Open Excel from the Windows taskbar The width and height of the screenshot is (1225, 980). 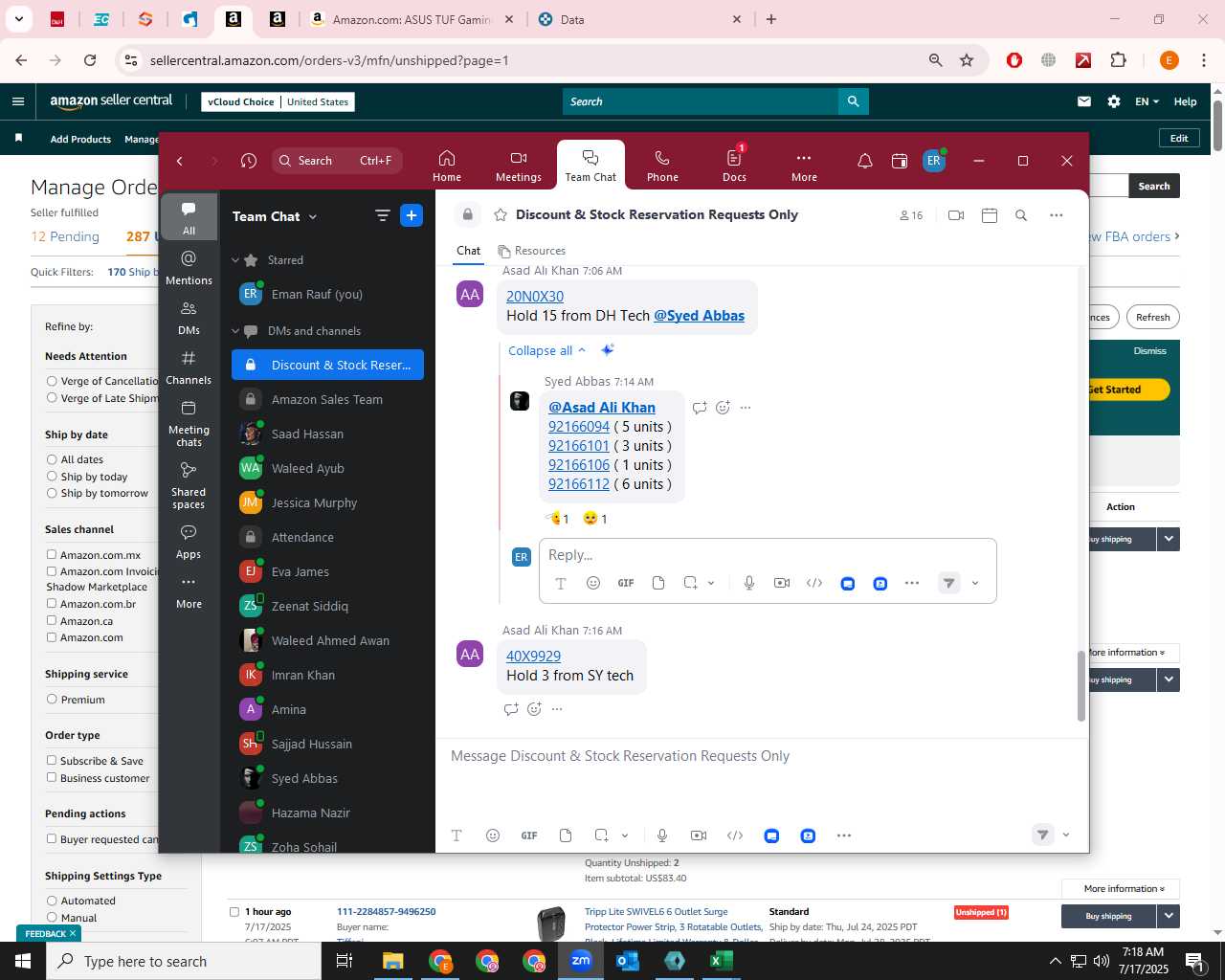click(x=722, y=961)
